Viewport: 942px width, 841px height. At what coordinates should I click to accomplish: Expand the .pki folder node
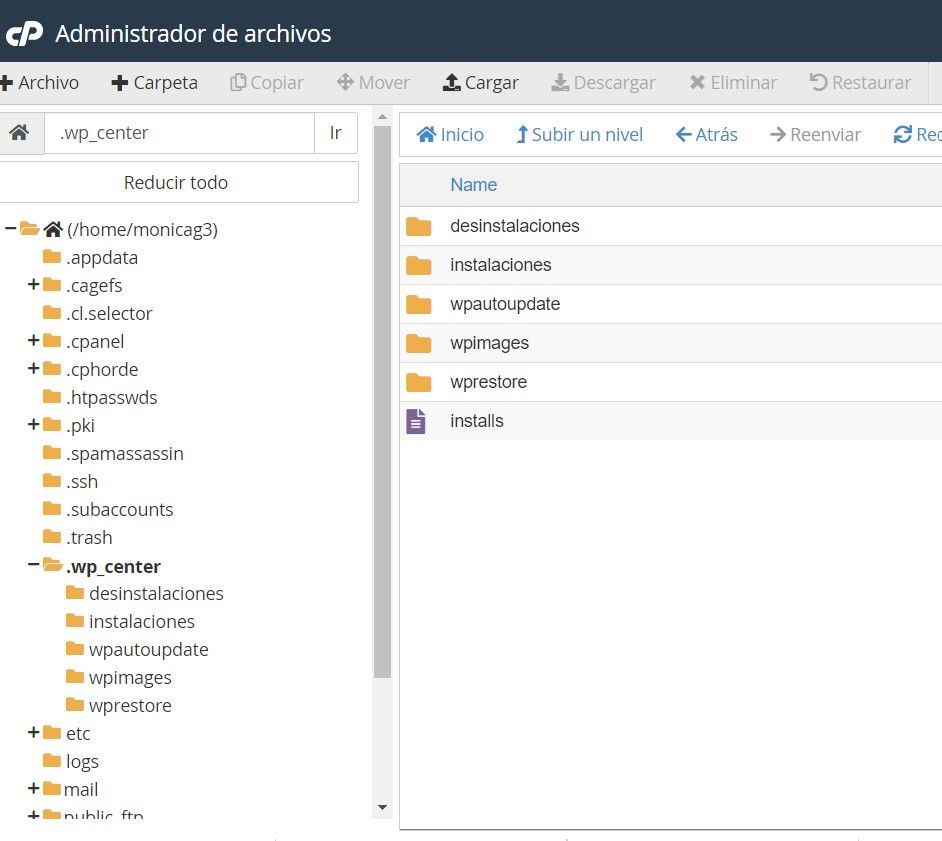34,425
